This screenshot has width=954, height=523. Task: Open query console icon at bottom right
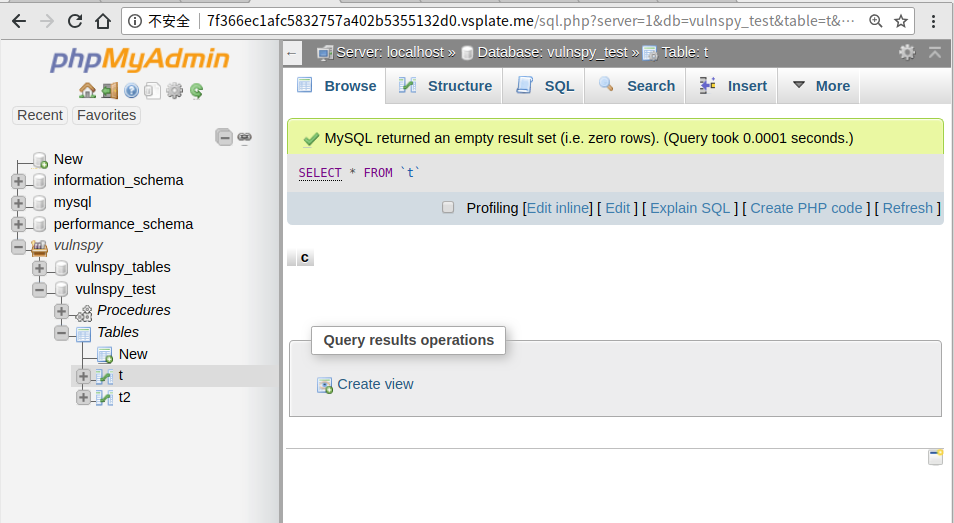[935, 457]
